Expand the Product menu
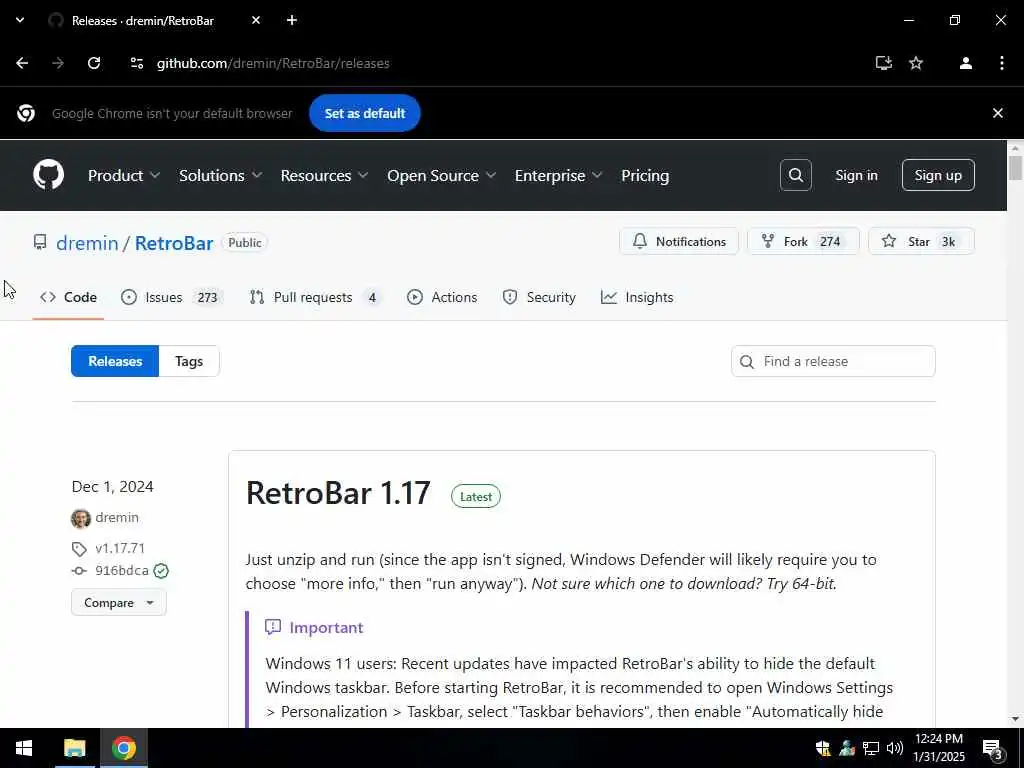 (124, 176)
